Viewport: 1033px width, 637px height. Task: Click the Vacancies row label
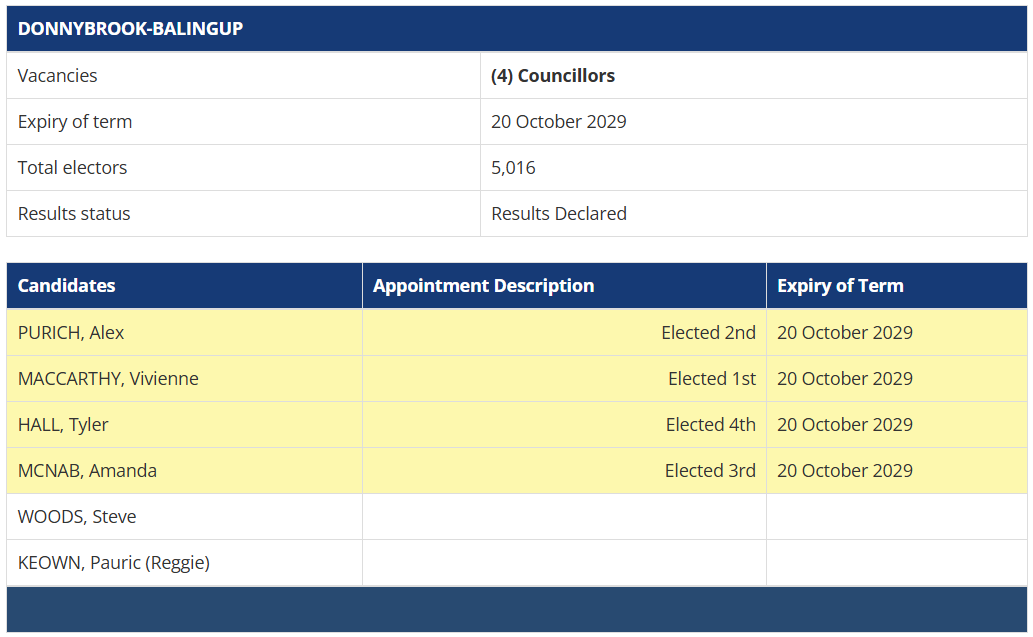point(58,76)
